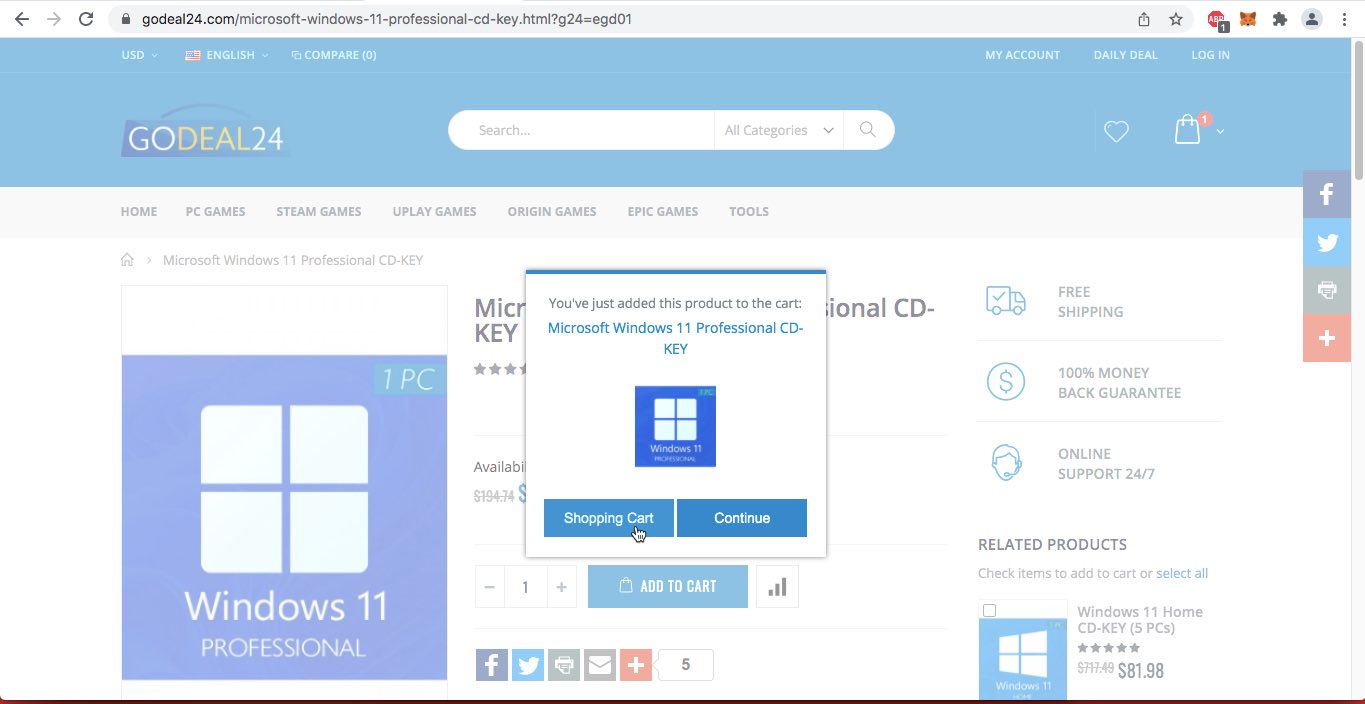Open STEAM GAMES menu
The height and width of the screenshot is (704, 1365).
point(319,211)
